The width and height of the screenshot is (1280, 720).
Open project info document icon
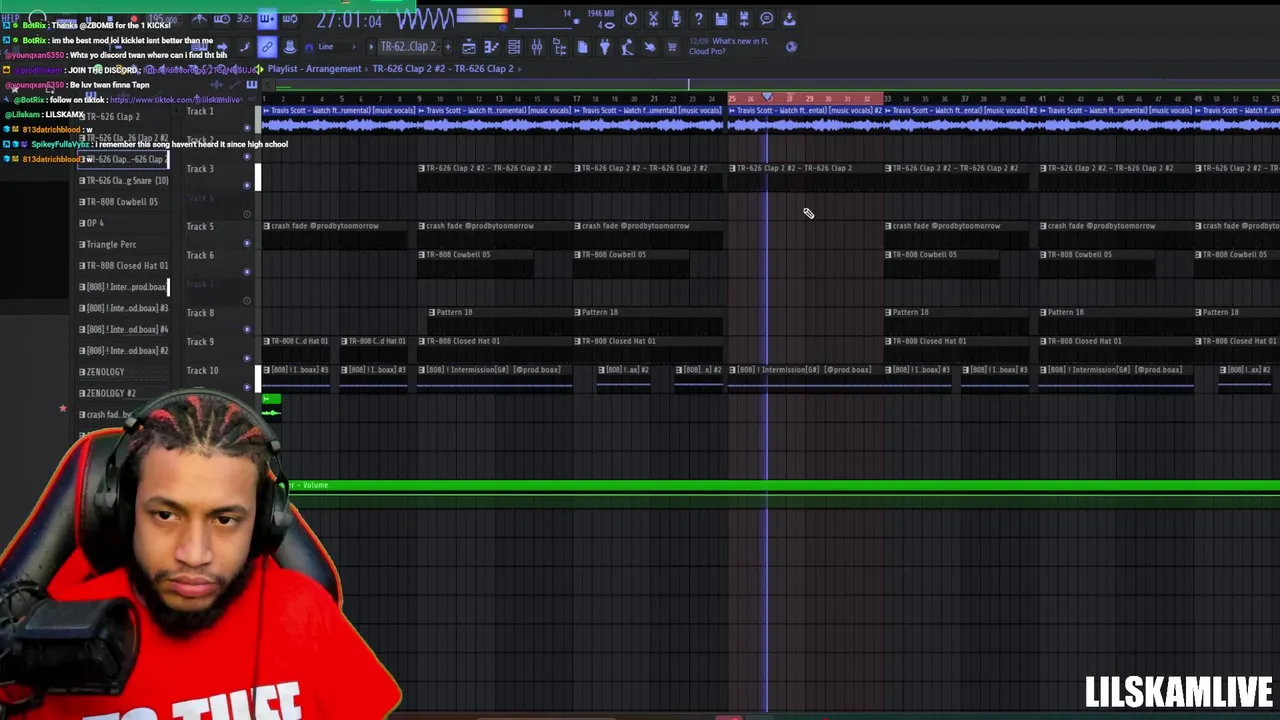pos(582,47)
